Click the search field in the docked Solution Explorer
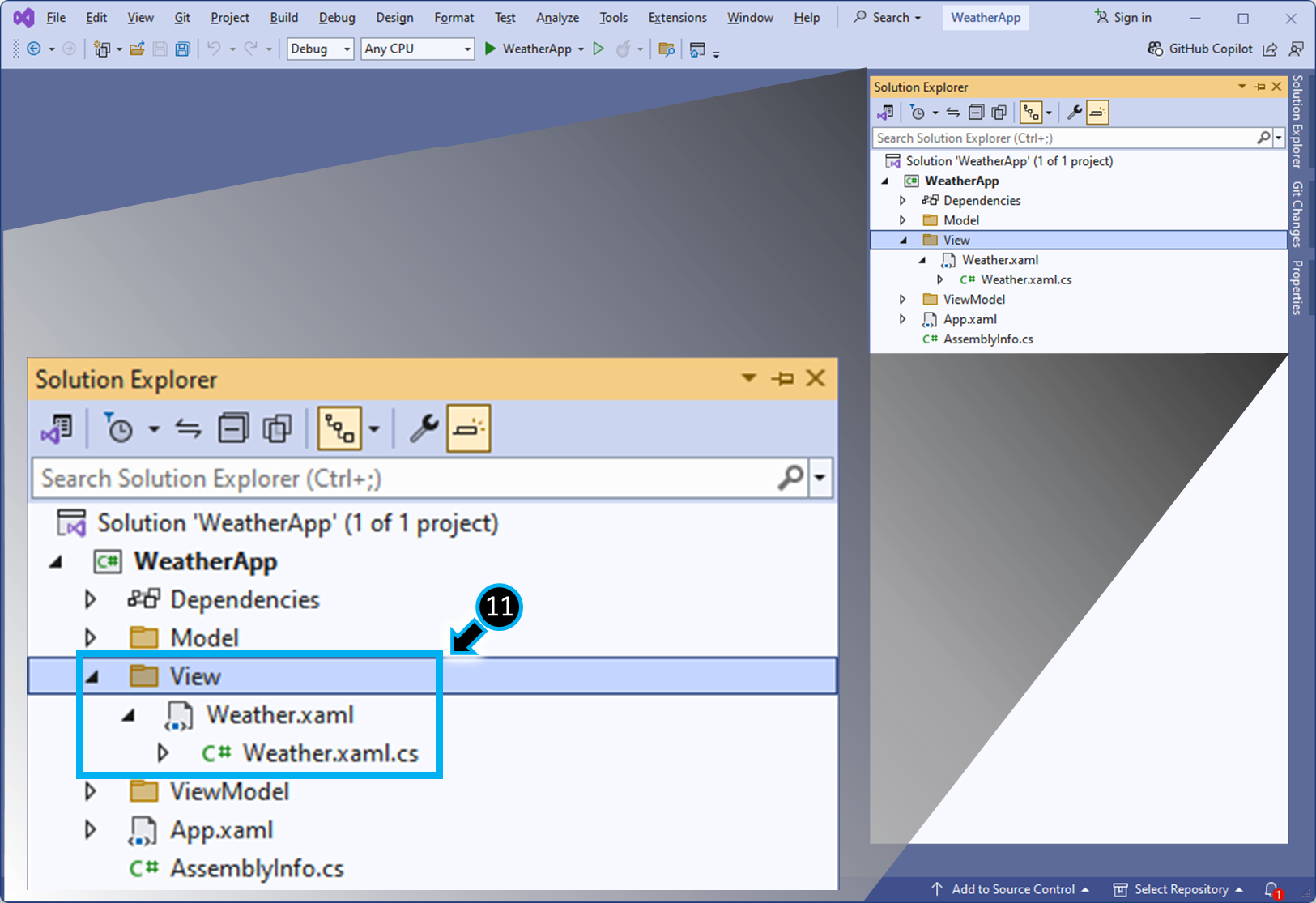Screen dimensions: 1316x903 tap(1063, 138)
